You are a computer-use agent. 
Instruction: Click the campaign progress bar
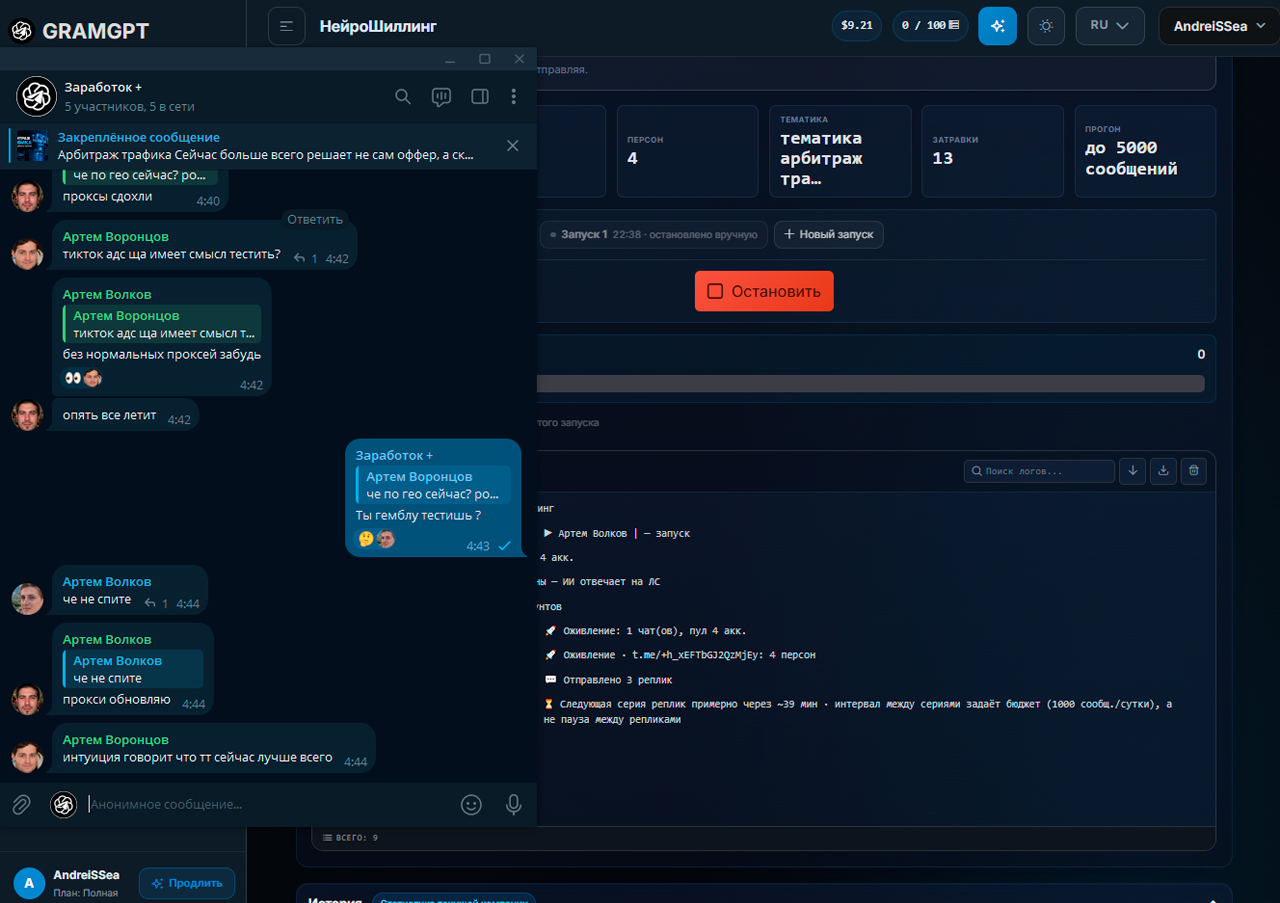tap(870, 384)
